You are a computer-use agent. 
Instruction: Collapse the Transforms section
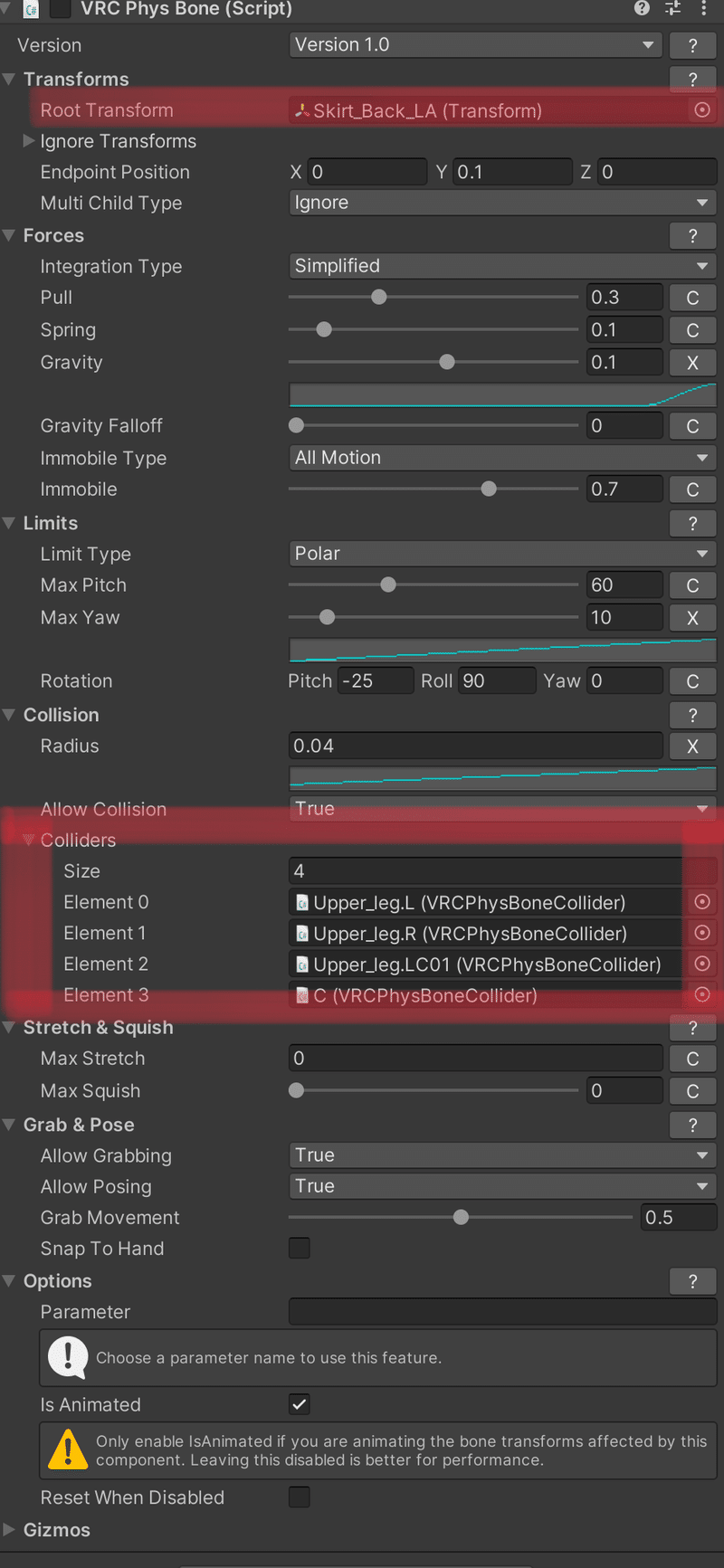click(9, 80)
